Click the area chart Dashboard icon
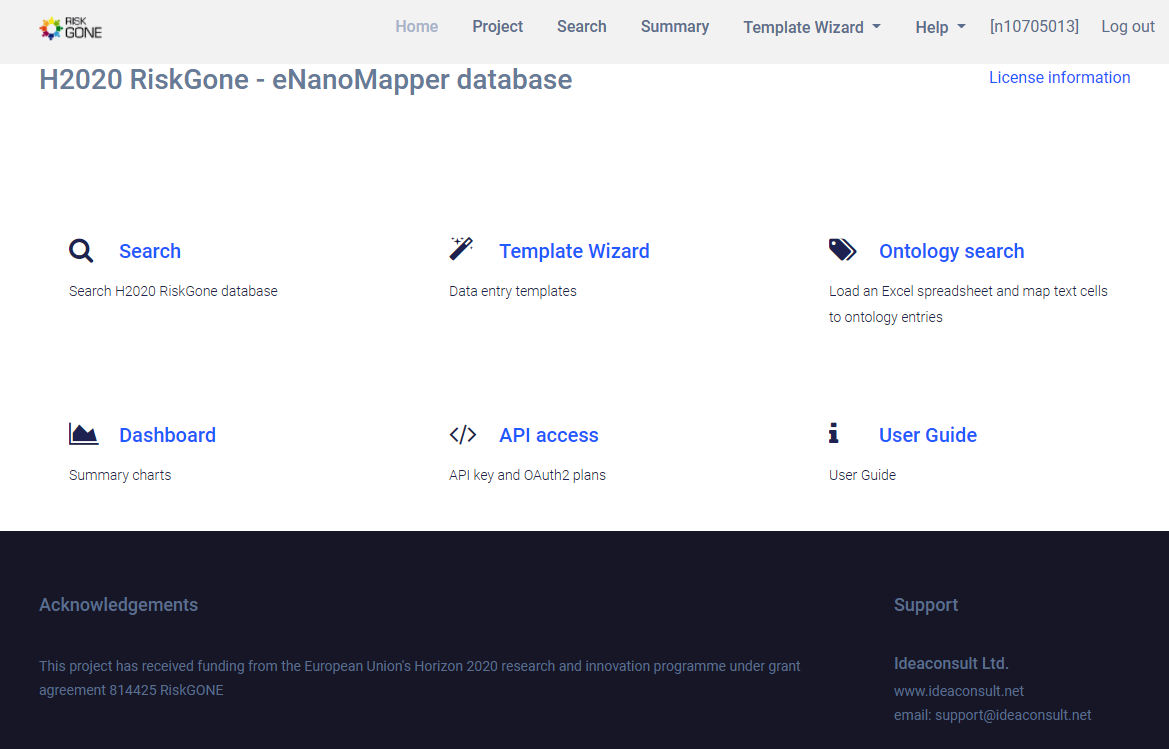 [84, 434]
